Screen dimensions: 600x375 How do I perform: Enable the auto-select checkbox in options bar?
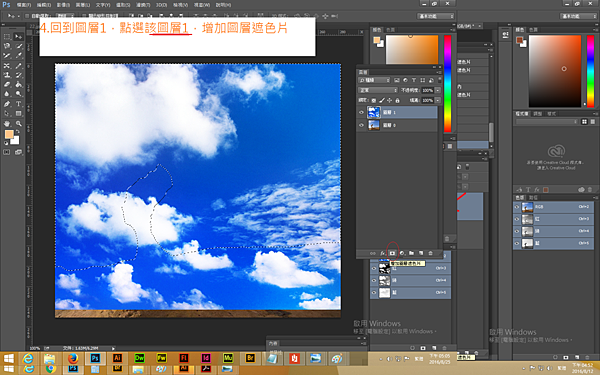pos(27,16)
